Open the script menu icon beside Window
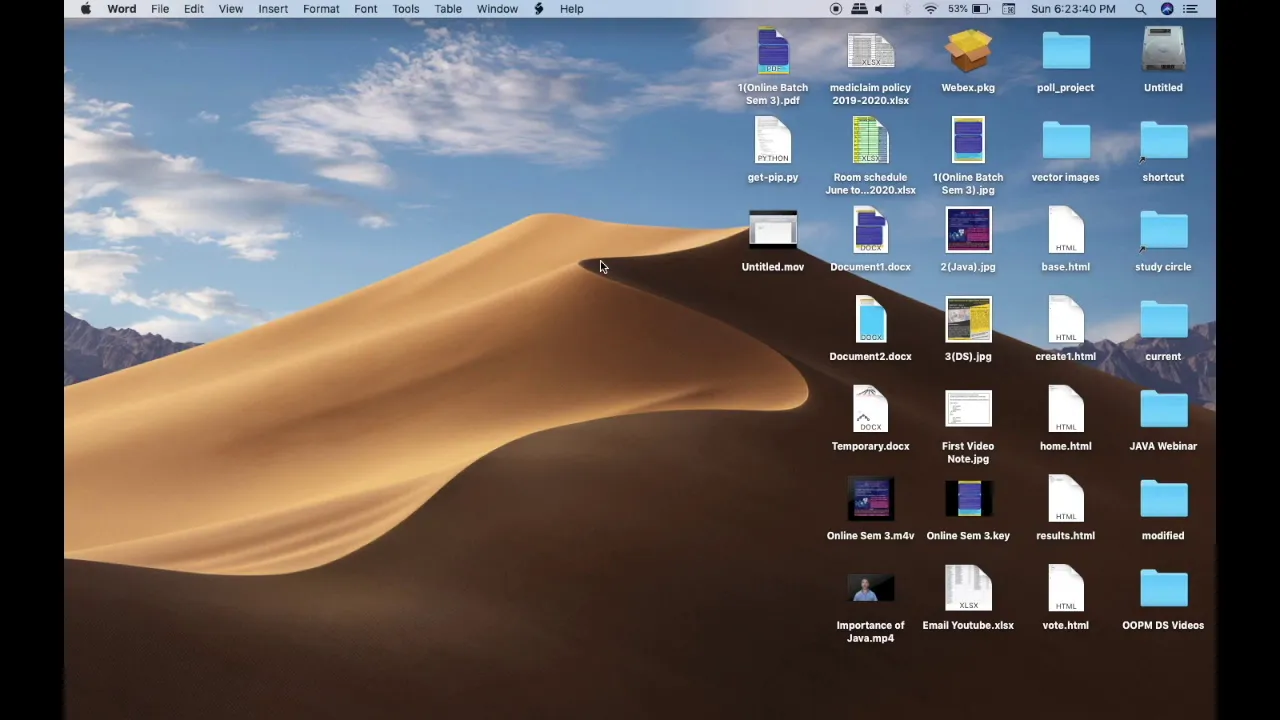1280x720 pixels. (x=539, y=9)
